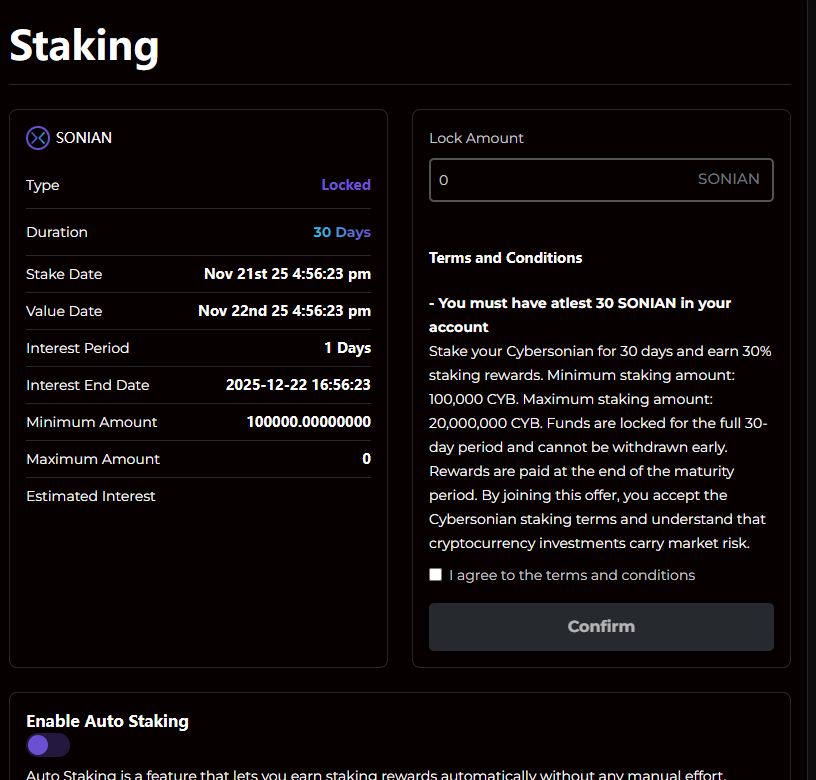The height and width of the screenshot is (780, 816).
Task: Select the purple X logo next to SONIAN
Action: tap(38, 138)
